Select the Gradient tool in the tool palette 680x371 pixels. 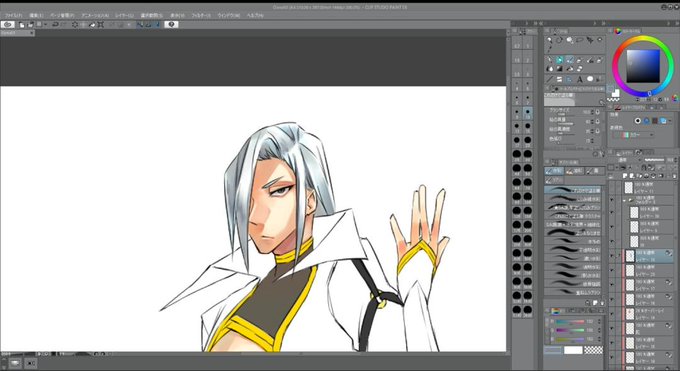point(559,69)
